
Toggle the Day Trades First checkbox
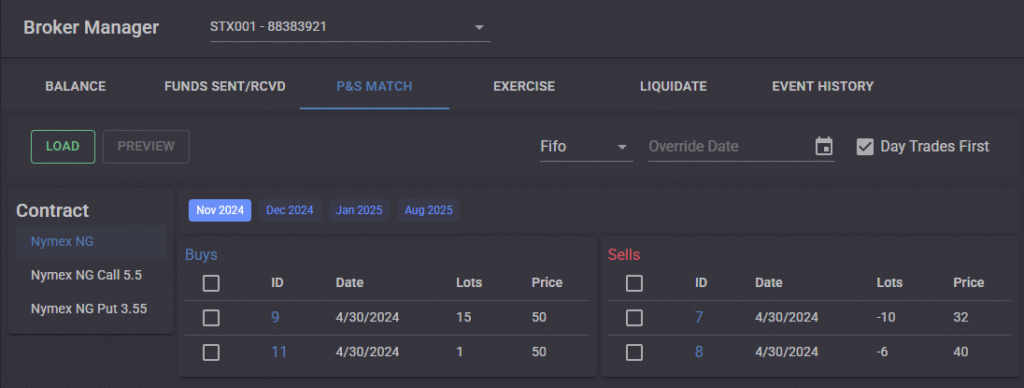click(x=865, y=146)
